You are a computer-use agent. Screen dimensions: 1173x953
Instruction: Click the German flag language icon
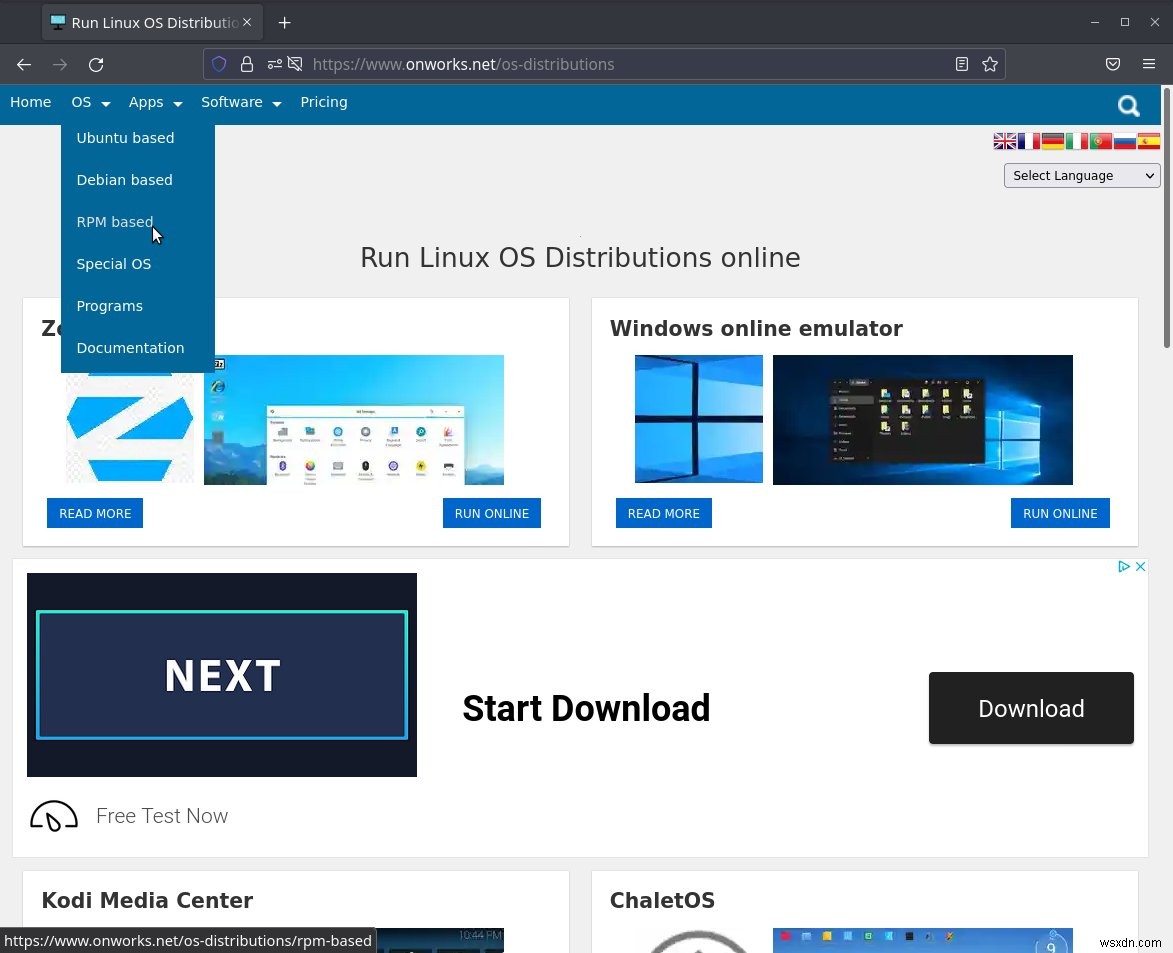point(1053,141)
